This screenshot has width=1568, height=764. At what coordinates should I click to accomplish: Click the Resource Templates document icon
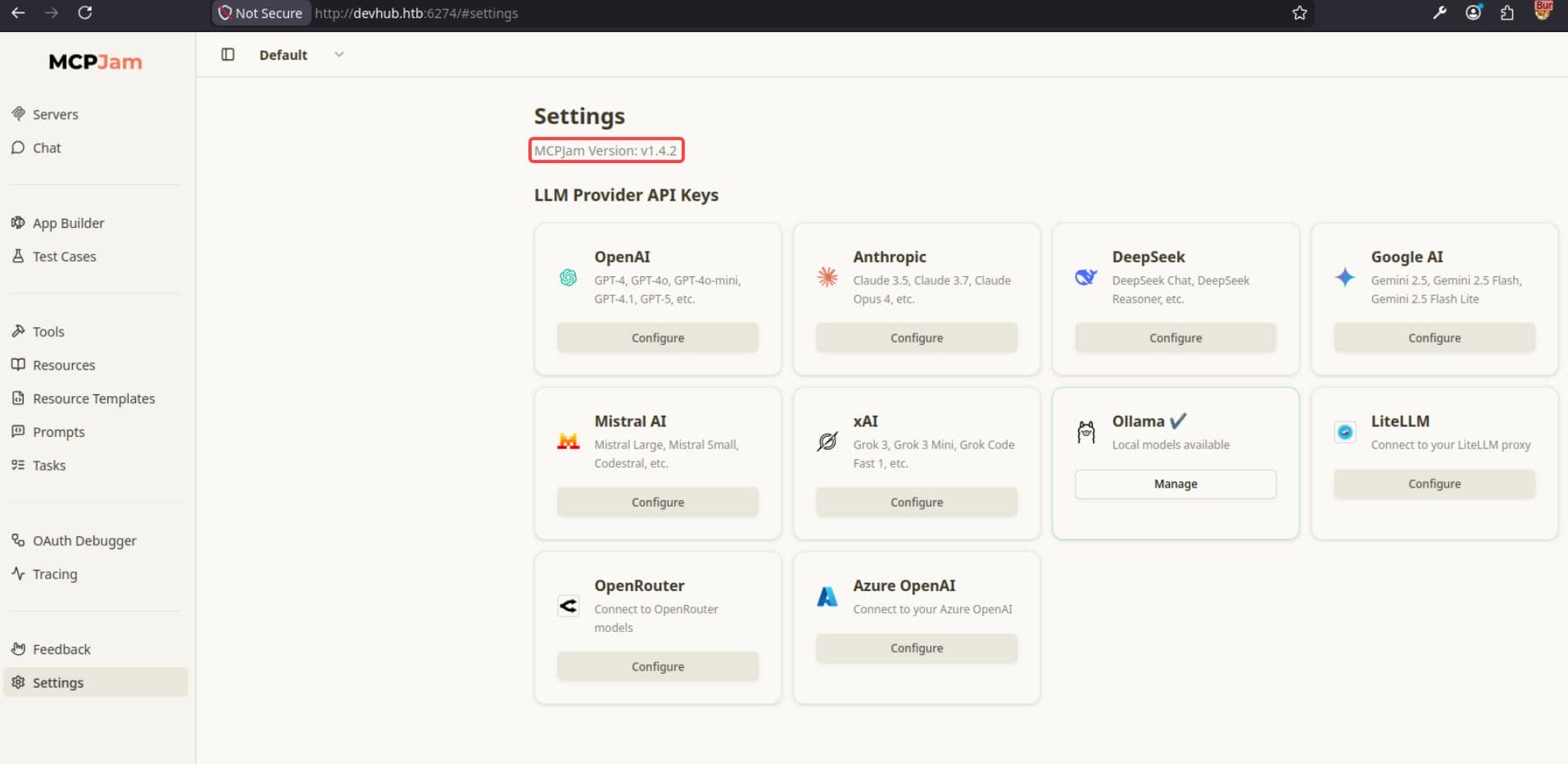point(18,398)
